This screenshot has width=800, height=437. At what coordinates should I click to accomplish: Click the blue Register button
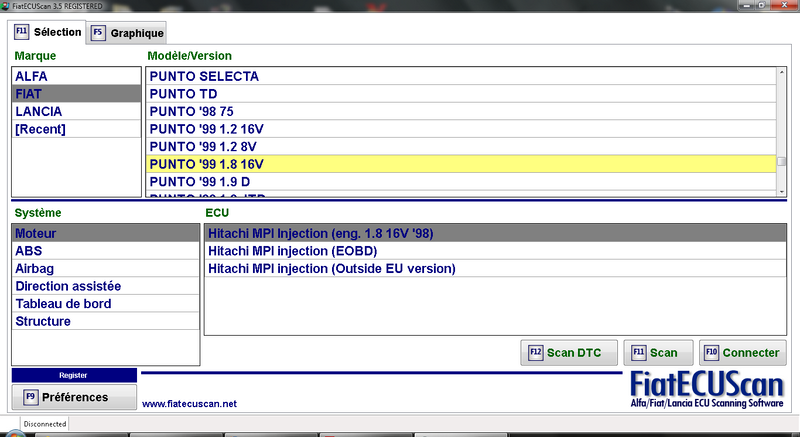click(x=74, y=375)
